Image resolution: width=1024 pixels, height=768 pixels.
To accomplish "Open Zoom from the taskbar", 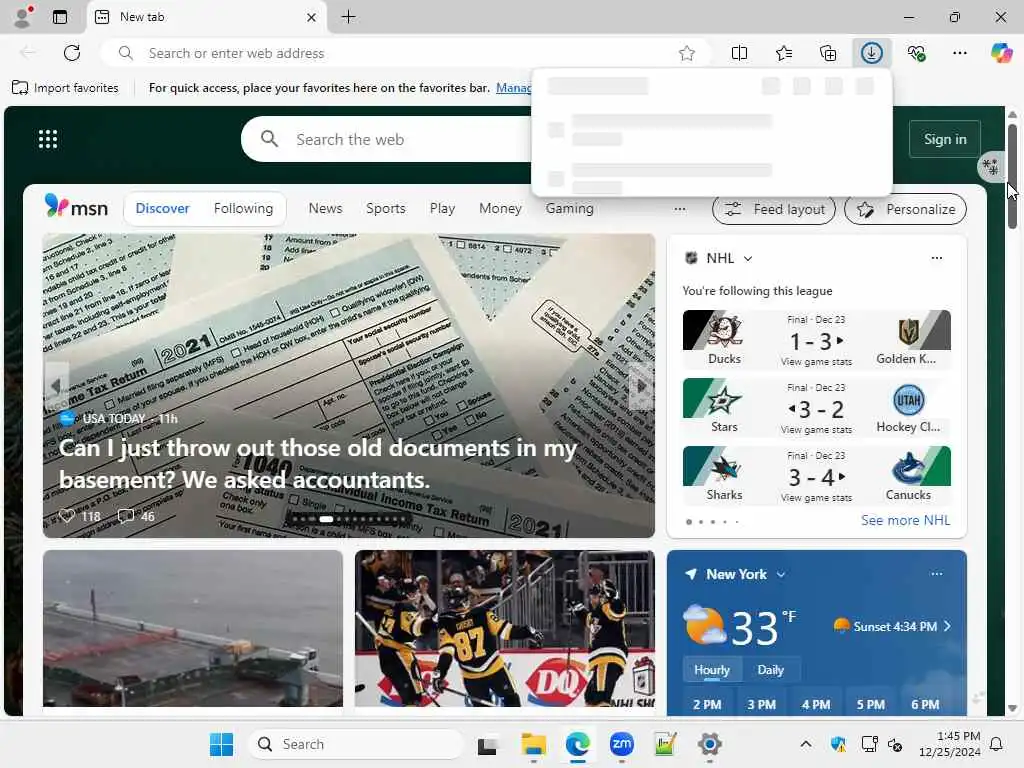I will click(621, 744).
